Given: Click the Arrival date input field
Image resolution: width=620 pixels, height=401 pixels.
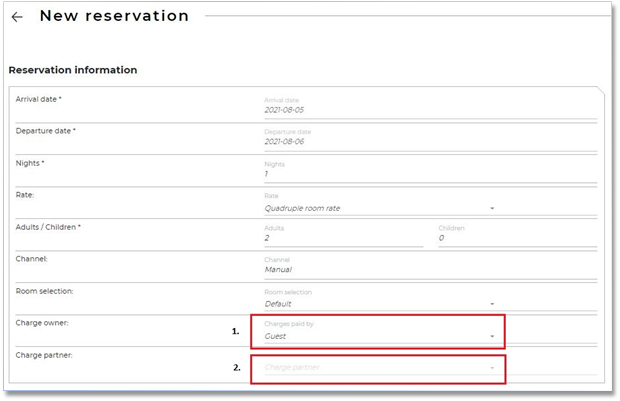Looking at the screenshot, I should 428,111.
